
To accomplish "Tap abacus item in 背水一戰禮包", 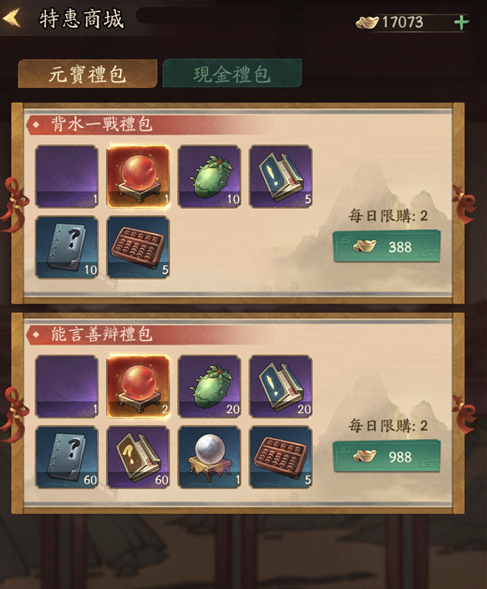I will coord(138,248).
